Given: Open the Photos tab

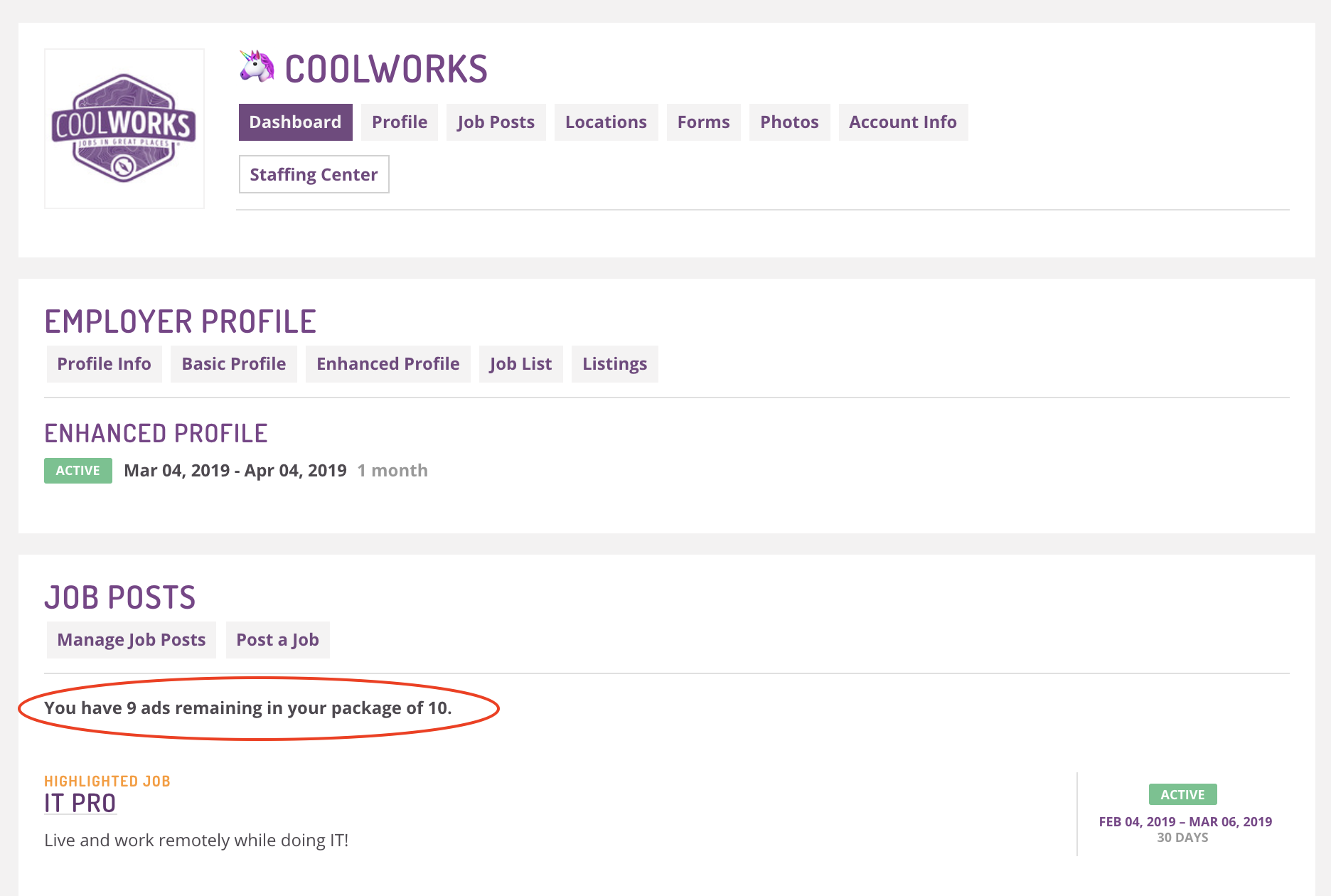Looking at the screenshot, I should pyautogui.click(x=789, y=122).
